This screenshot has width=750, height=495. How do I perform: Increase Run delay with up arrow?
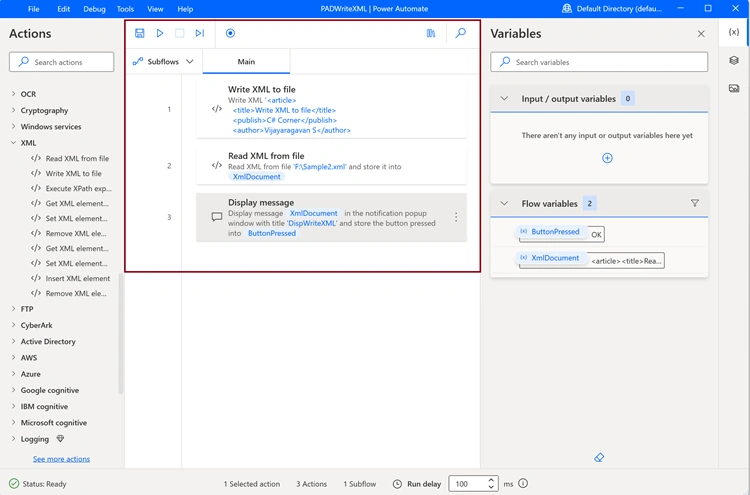(491, 480)
